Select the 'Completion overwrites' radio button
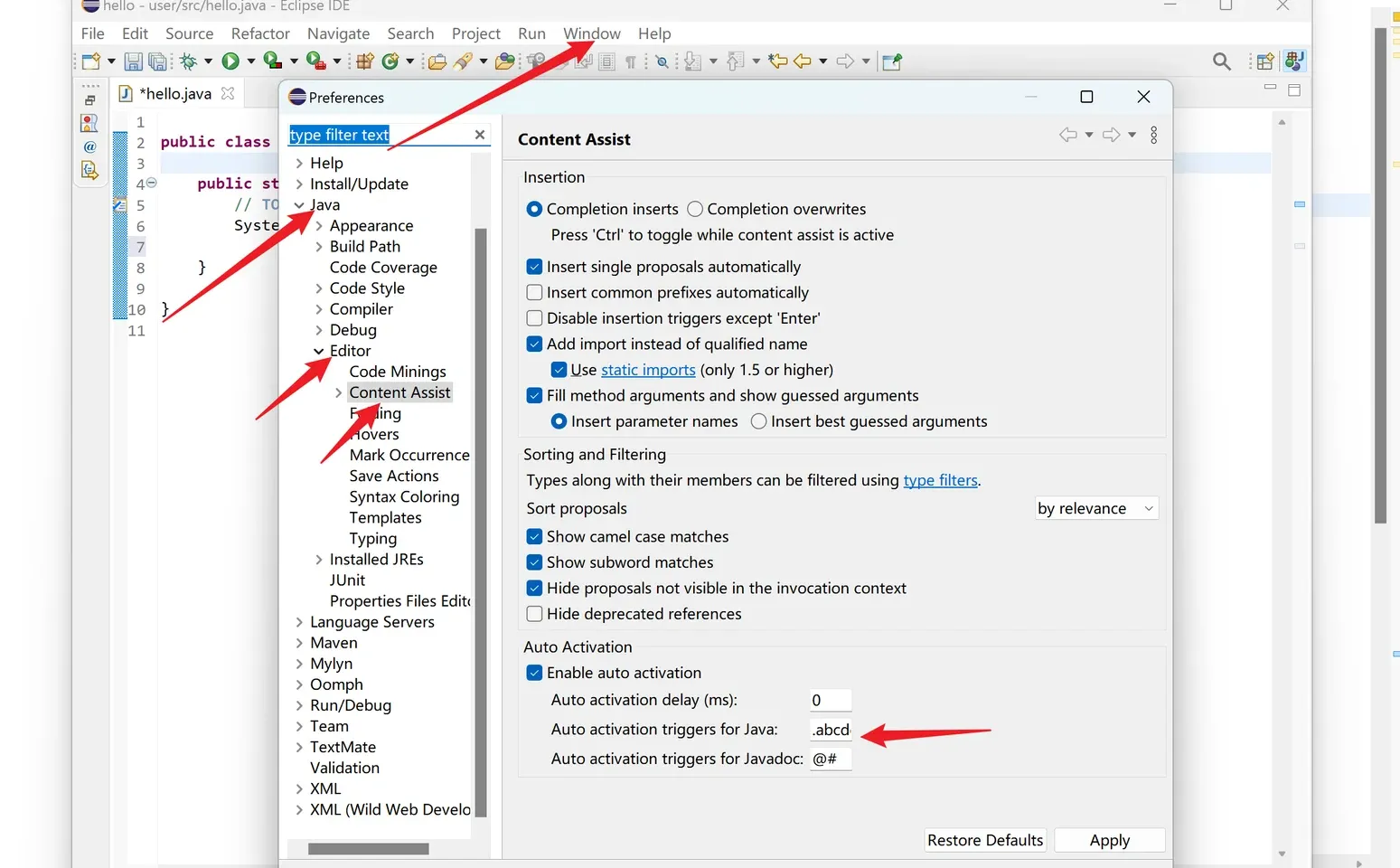1400x868 pixels. click(695, 209)
